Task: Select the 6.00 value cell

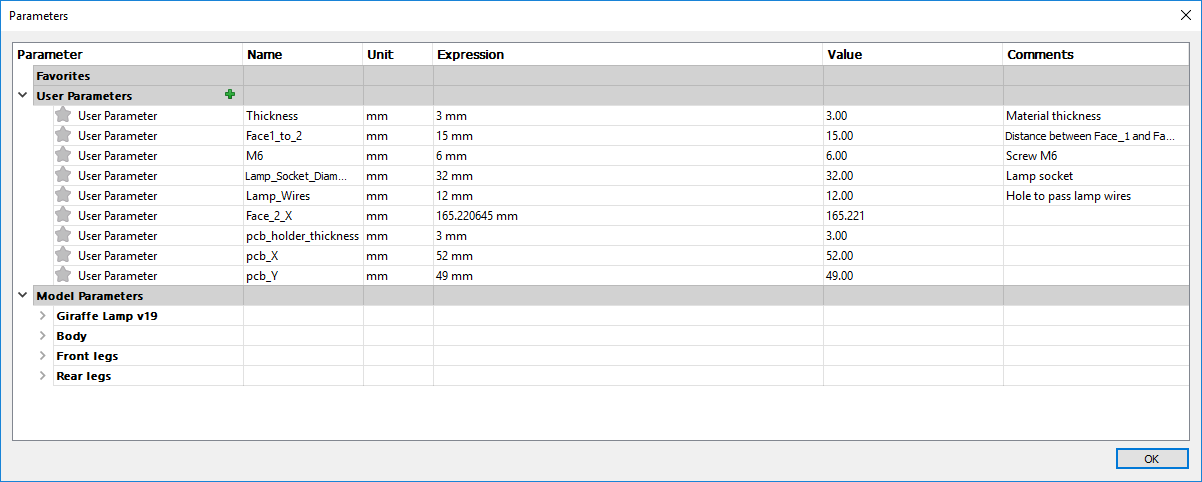Action: [x=913, y=156]
